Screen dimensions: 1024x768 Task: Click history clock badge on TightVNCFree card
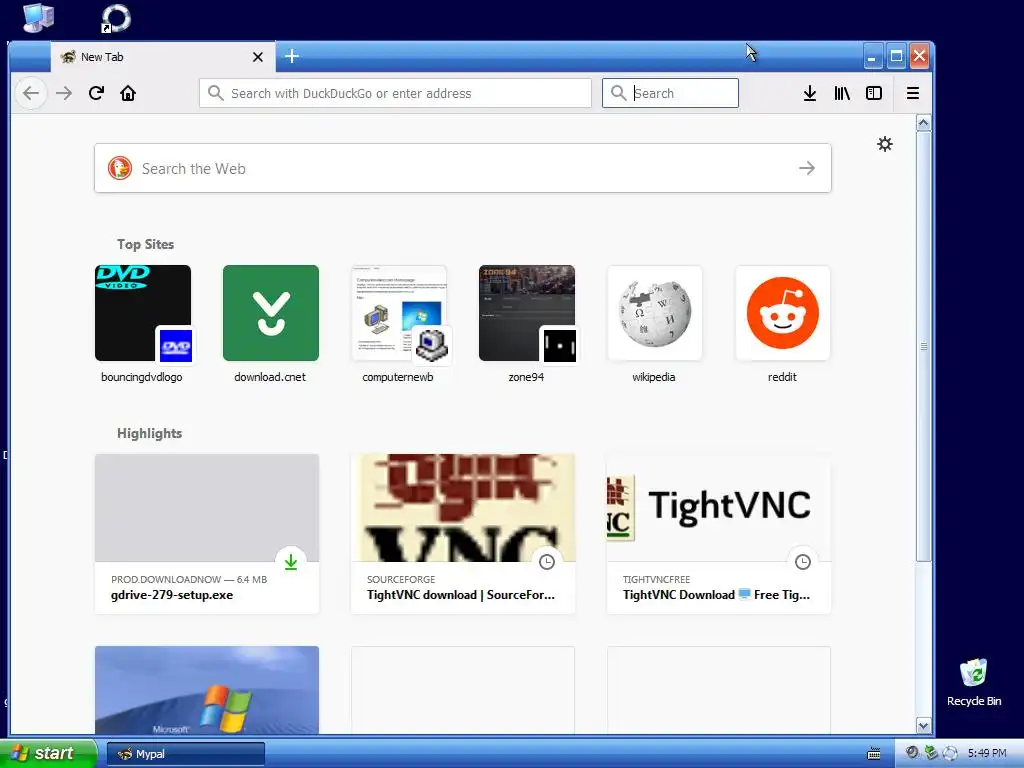(803, 562)
